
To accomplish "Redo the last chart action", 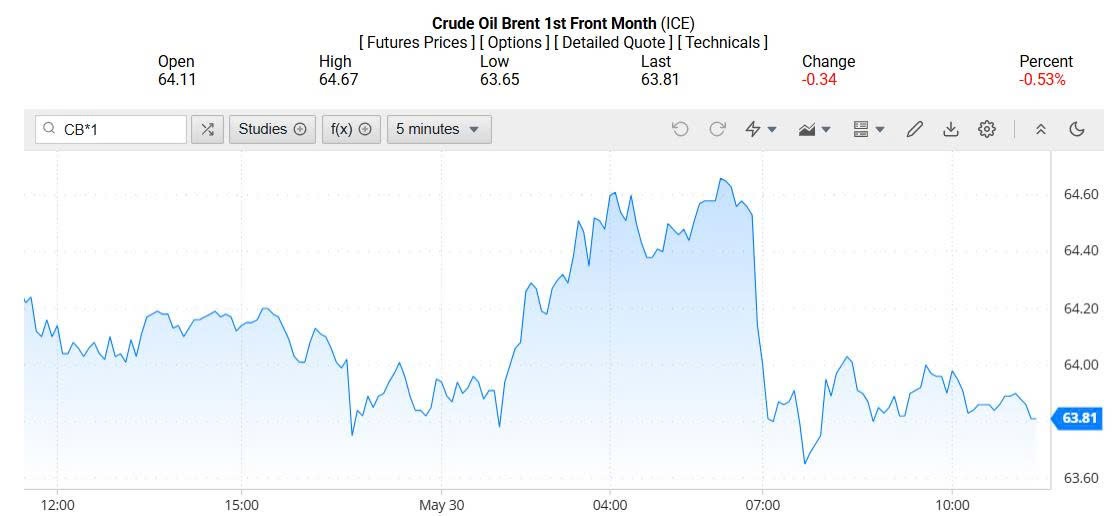I will click(x=717, y=129).
